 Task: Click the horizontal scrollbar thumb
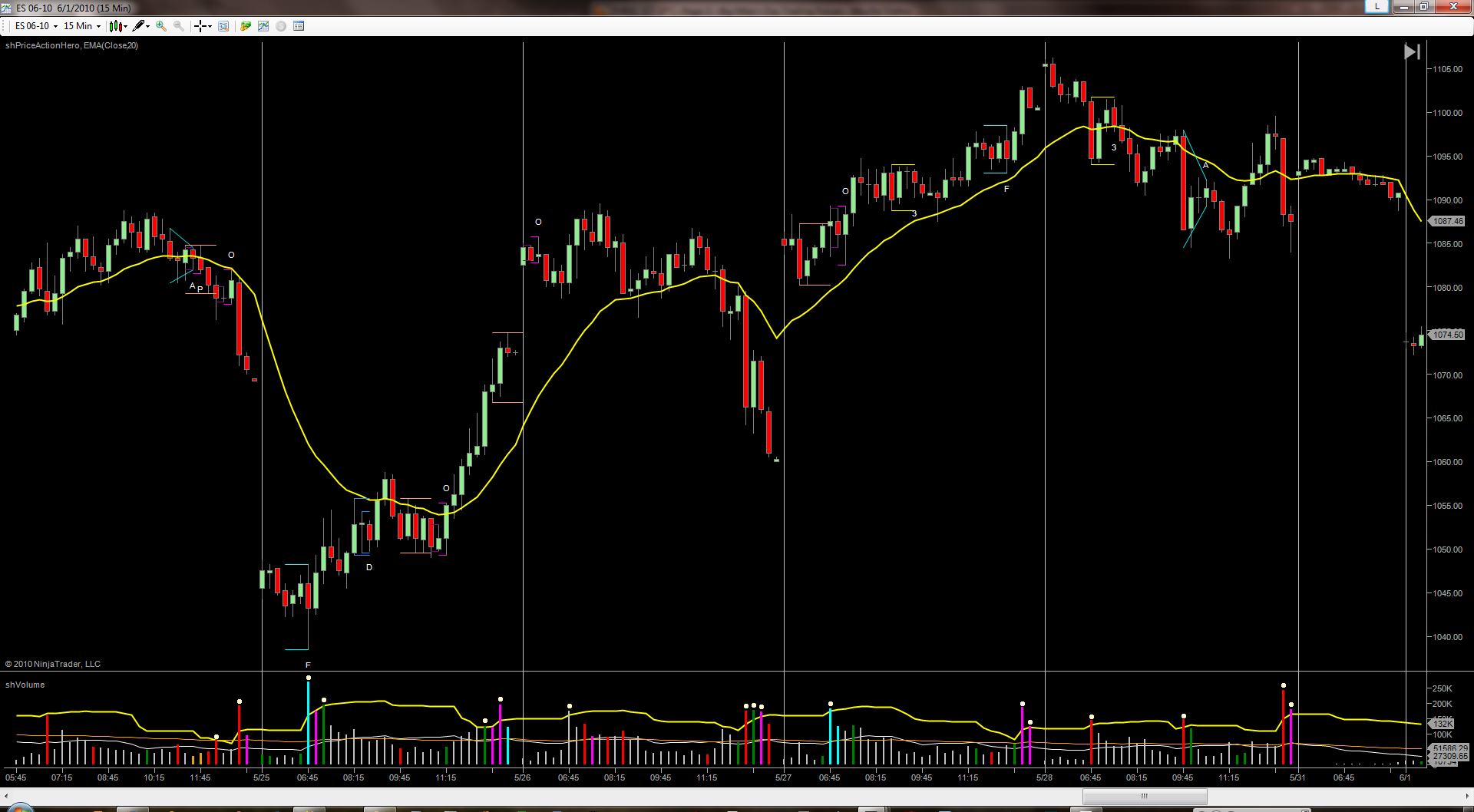(1144, 796)
